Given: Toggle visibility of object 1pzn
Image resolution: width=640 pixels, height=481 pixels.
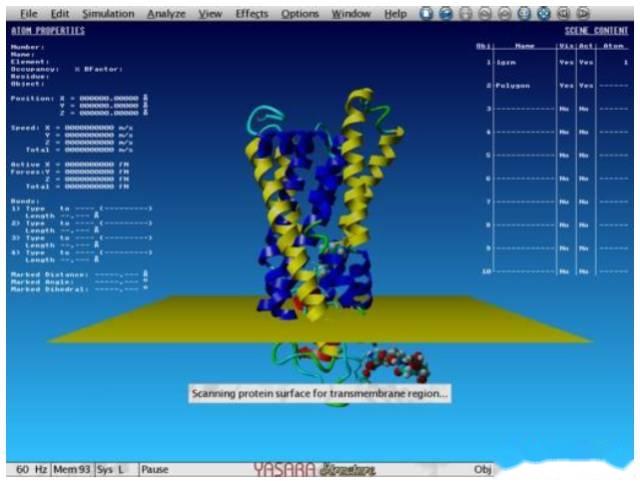Looking at the screenshot, I should click(x=566, y=62).
